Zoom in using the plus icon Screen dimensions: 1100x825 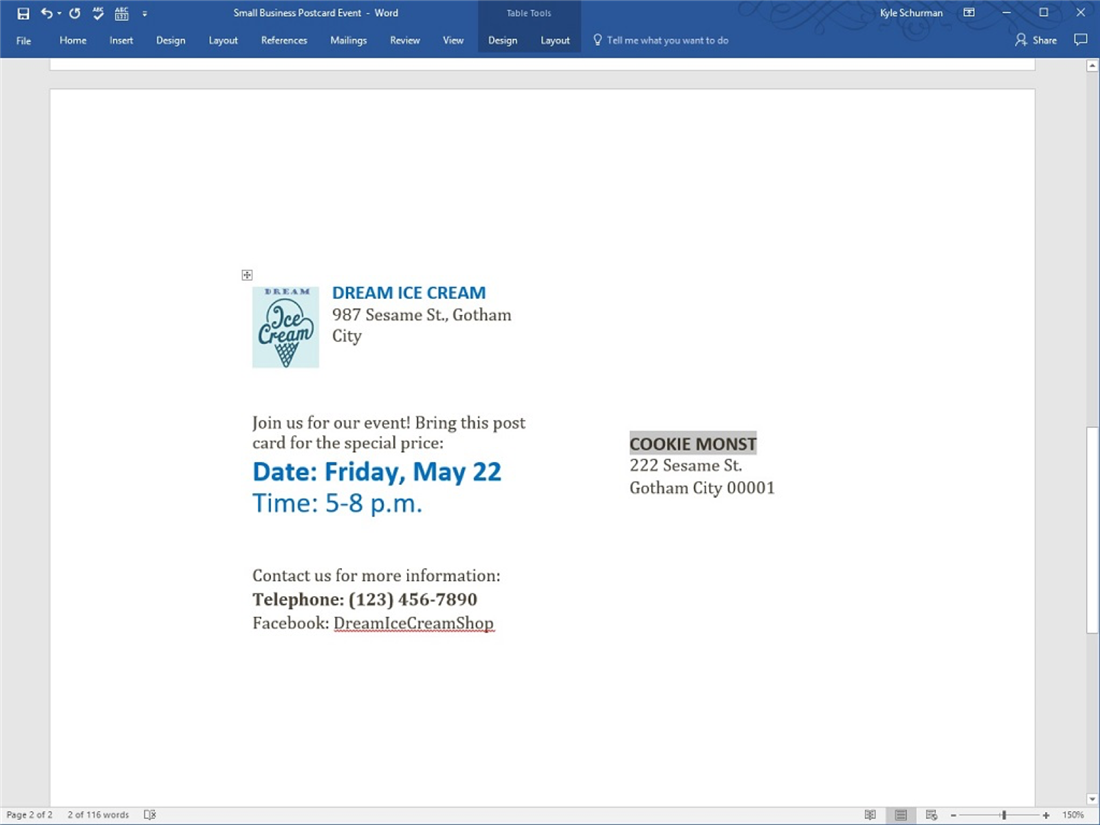point(1045,814)
